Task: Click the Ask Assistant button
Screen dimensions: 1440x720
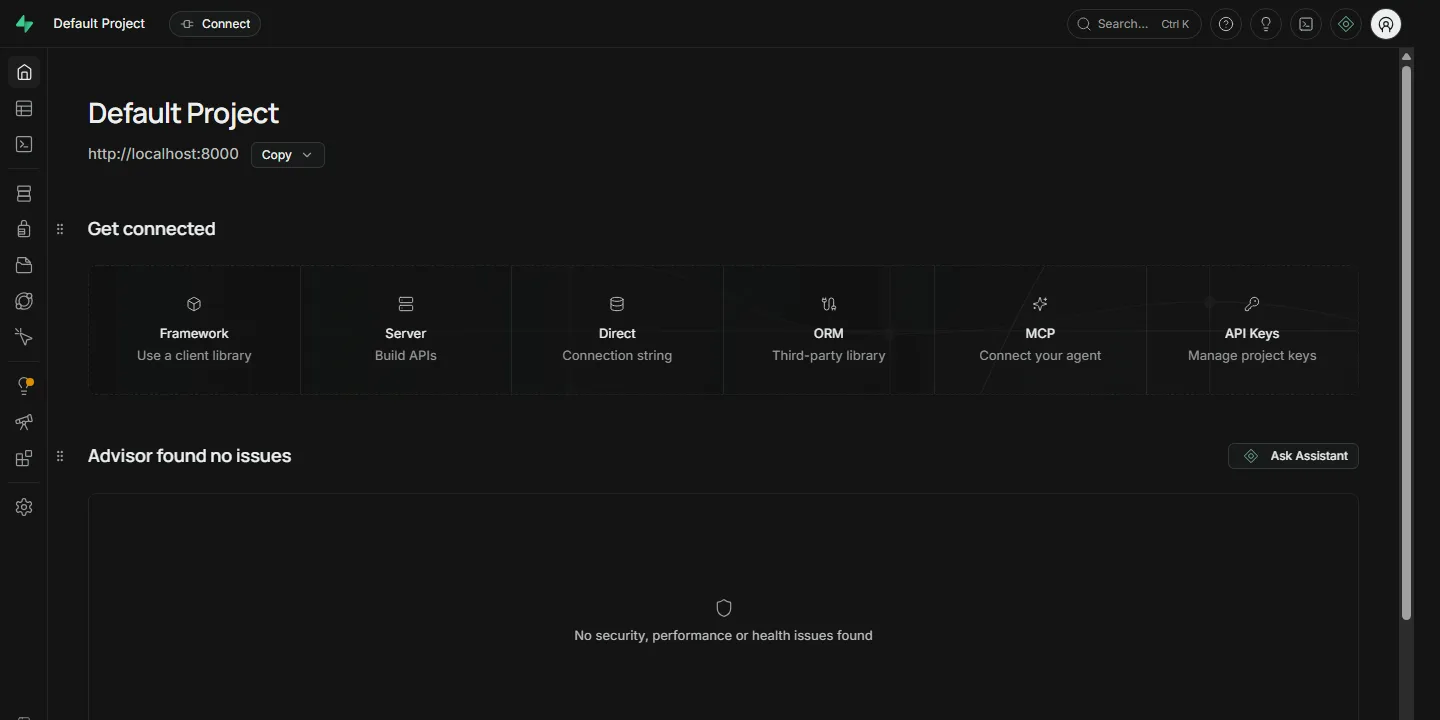Action: [1293, 456]
